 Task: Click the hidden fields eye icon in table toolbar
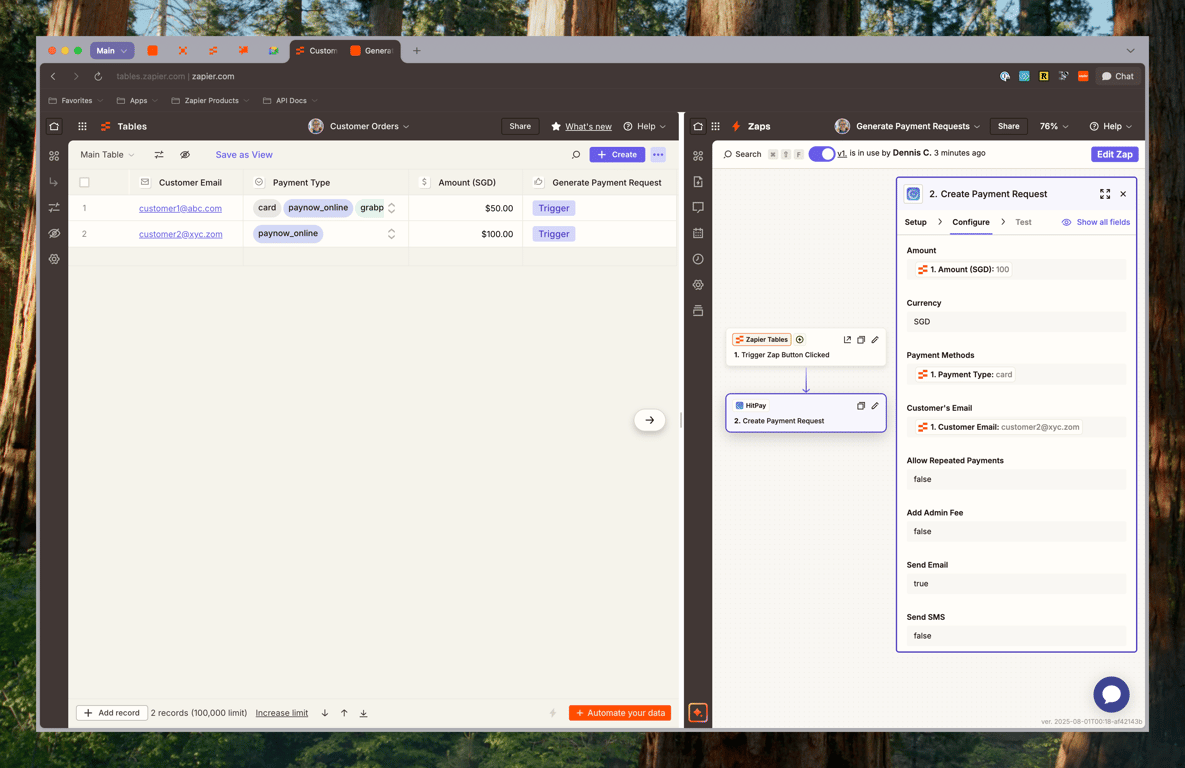[185, 155]
